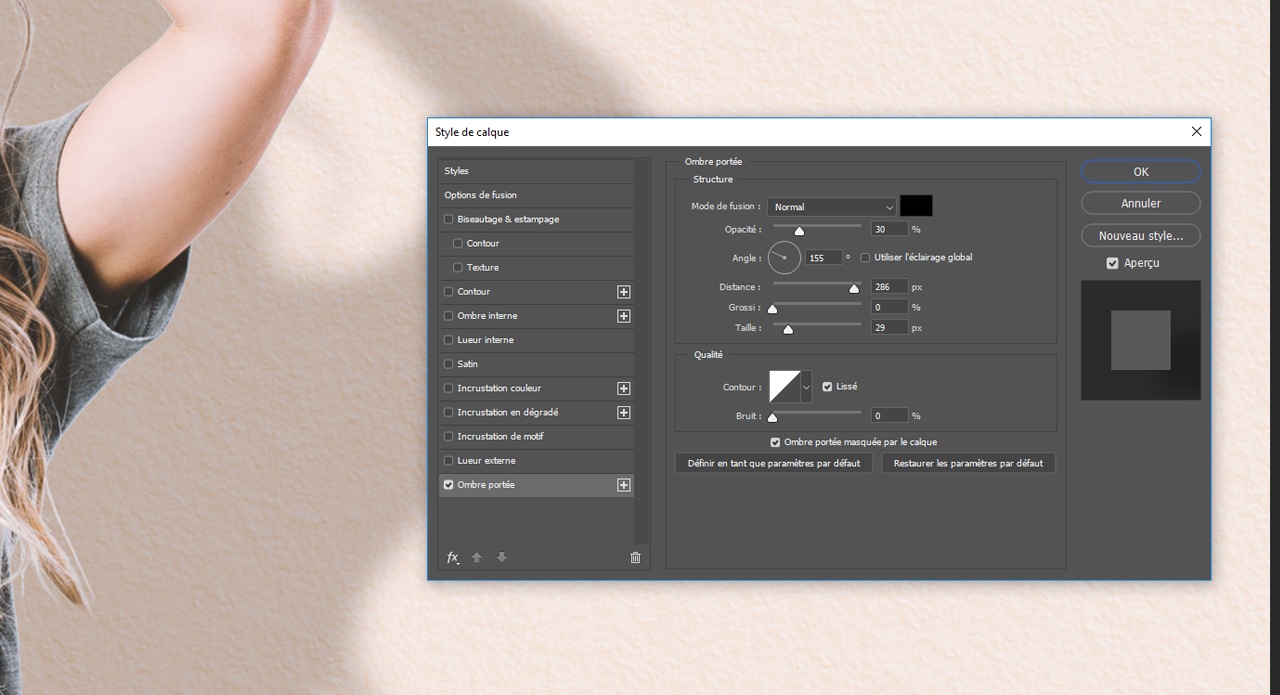Click the Distance slider handle
Viewport: 1280px width, 695px height.
(x=854, y=289)
